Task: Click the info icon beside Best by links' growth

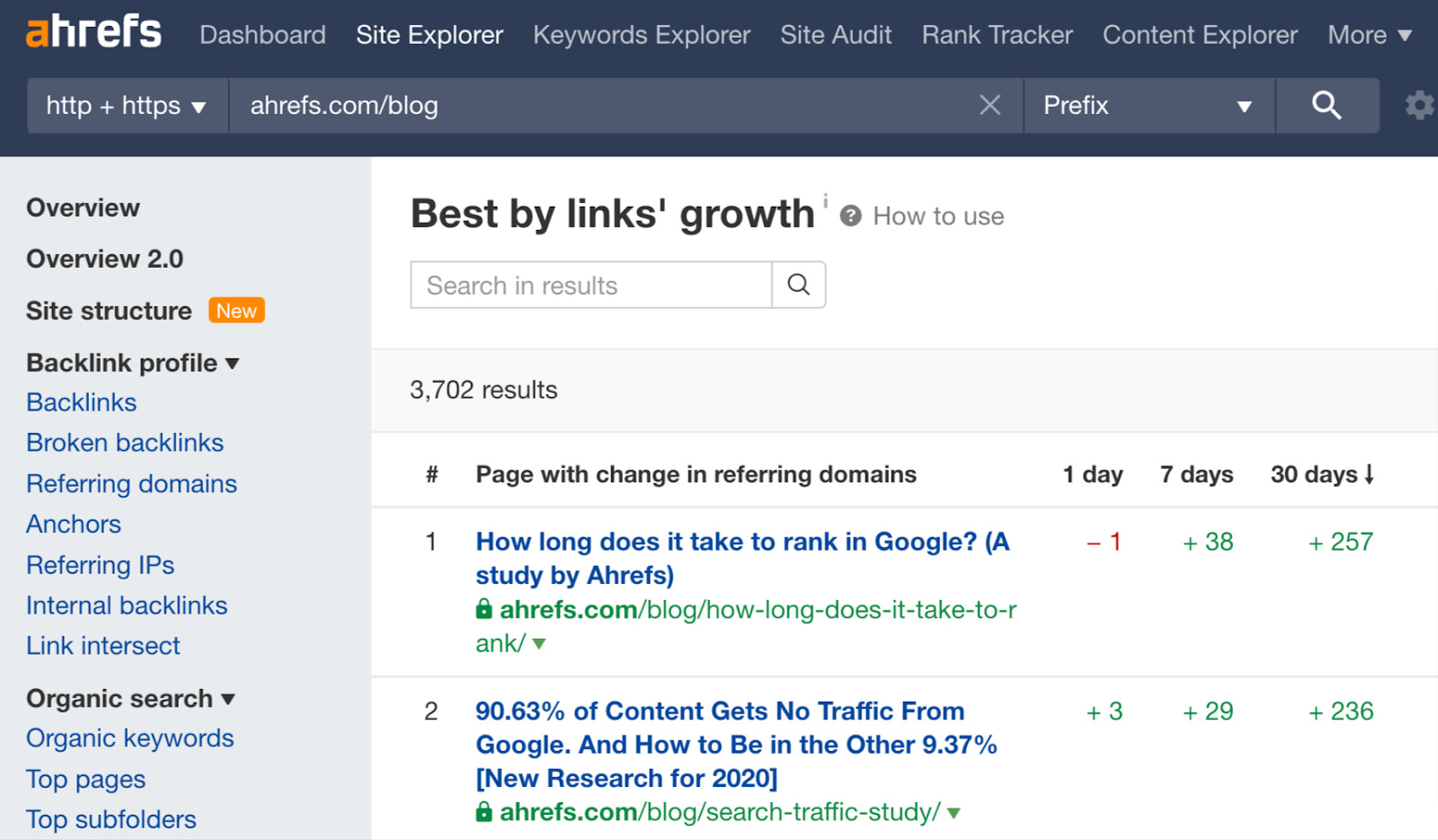Action: [826, 203]
